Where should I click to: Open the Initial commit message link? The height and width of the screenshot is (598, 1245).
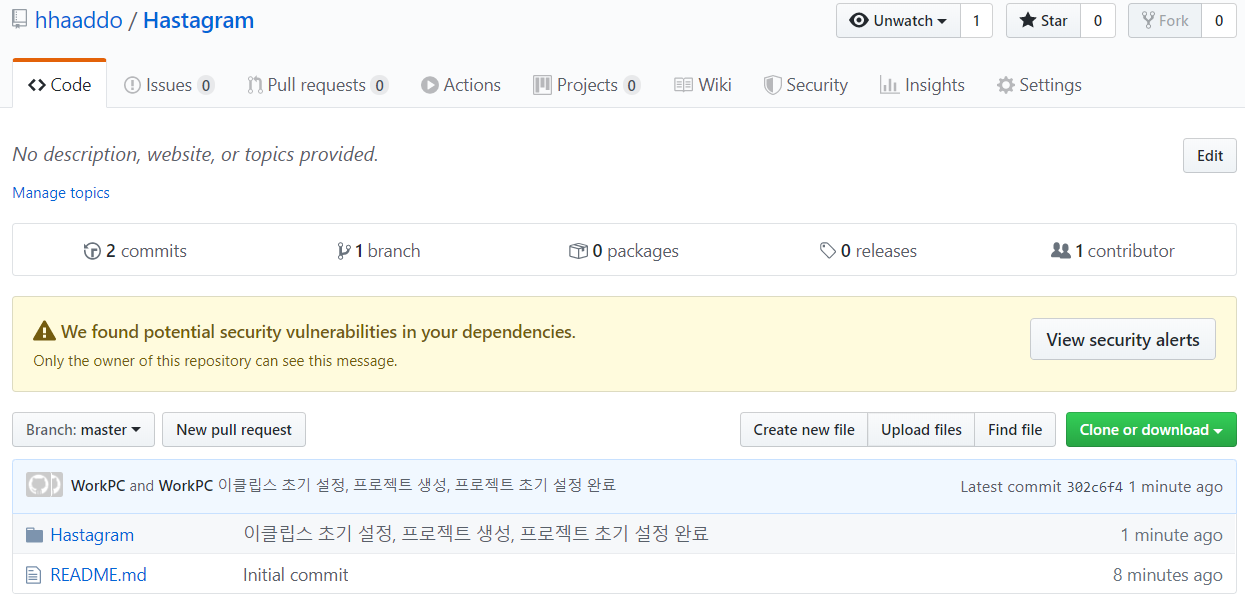(x=296, y=575)
